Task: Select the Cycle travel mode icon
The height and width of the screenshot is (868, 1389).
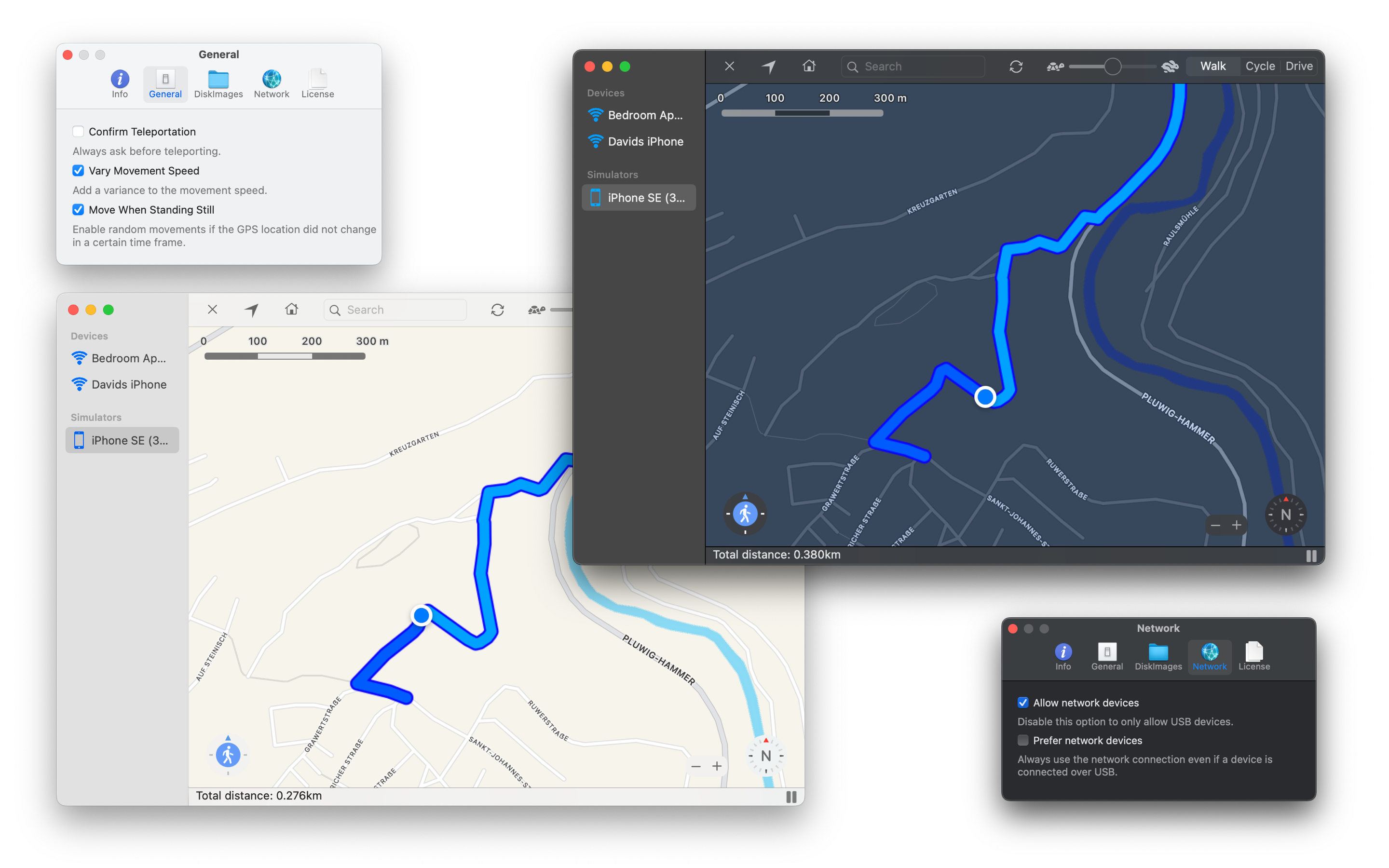Action: tap(1256, 66)
